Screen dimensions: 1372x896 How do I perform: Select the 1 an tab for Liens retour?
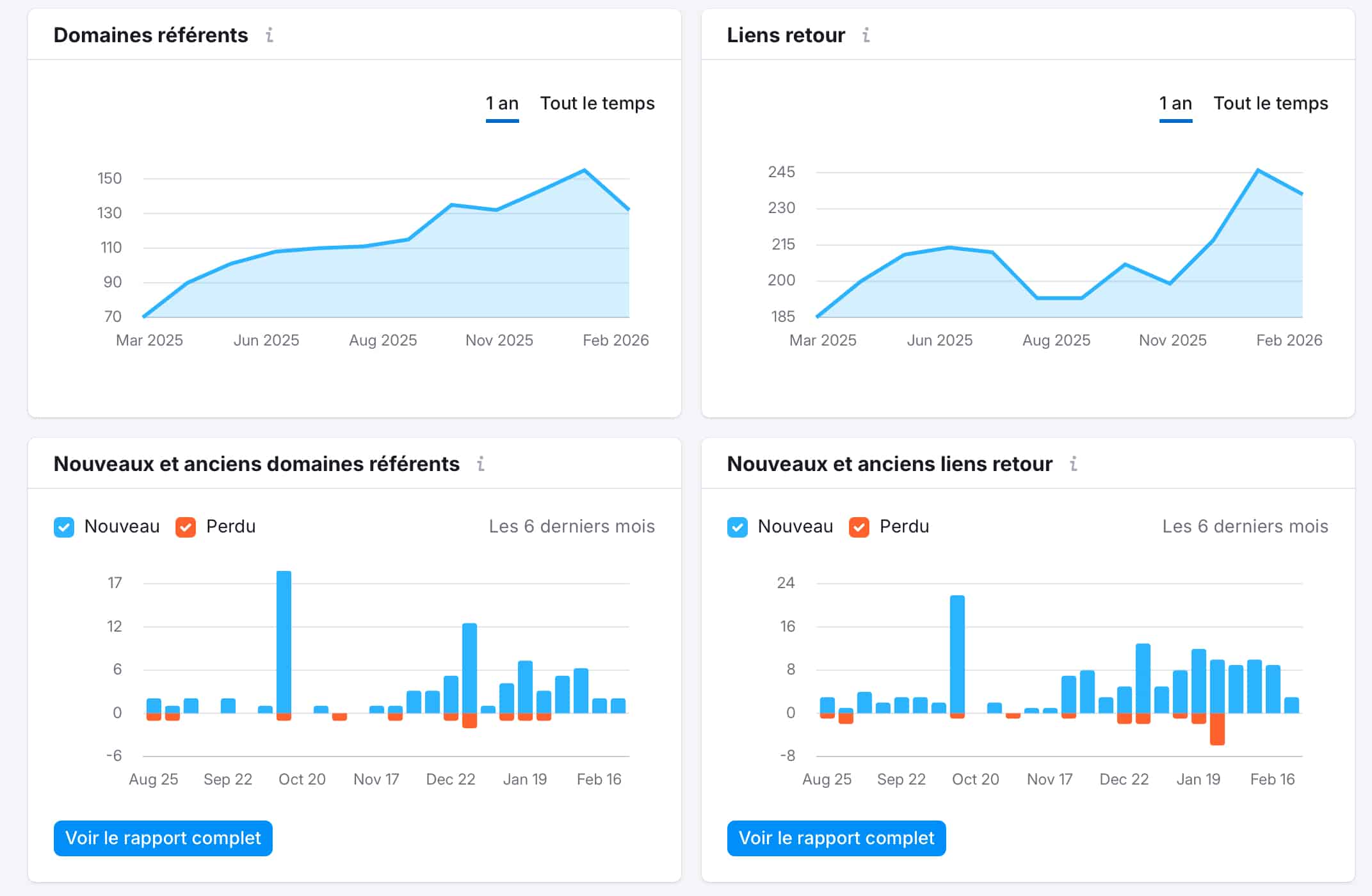(x=1175, y=103)
